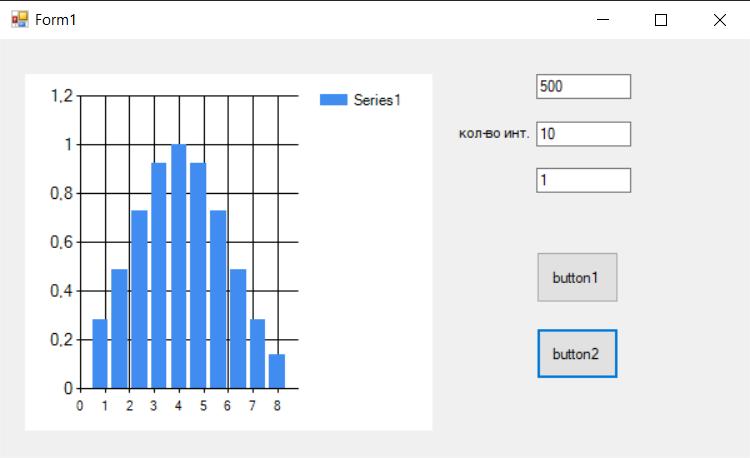
Task: Click the bar between x-values 2 and 3
Action: pos(139,299)
